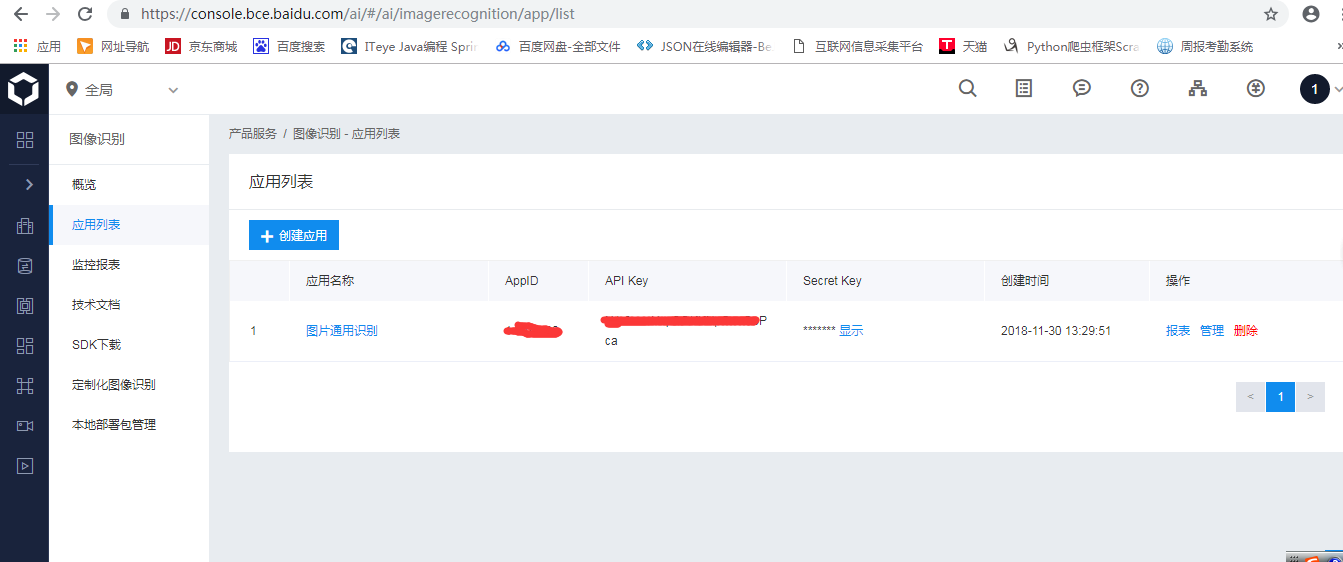The width and height of the screenshot is (1343, 562).
Task: Open the play button icon in the dark sidebar
Action: (x=25, y=466)
